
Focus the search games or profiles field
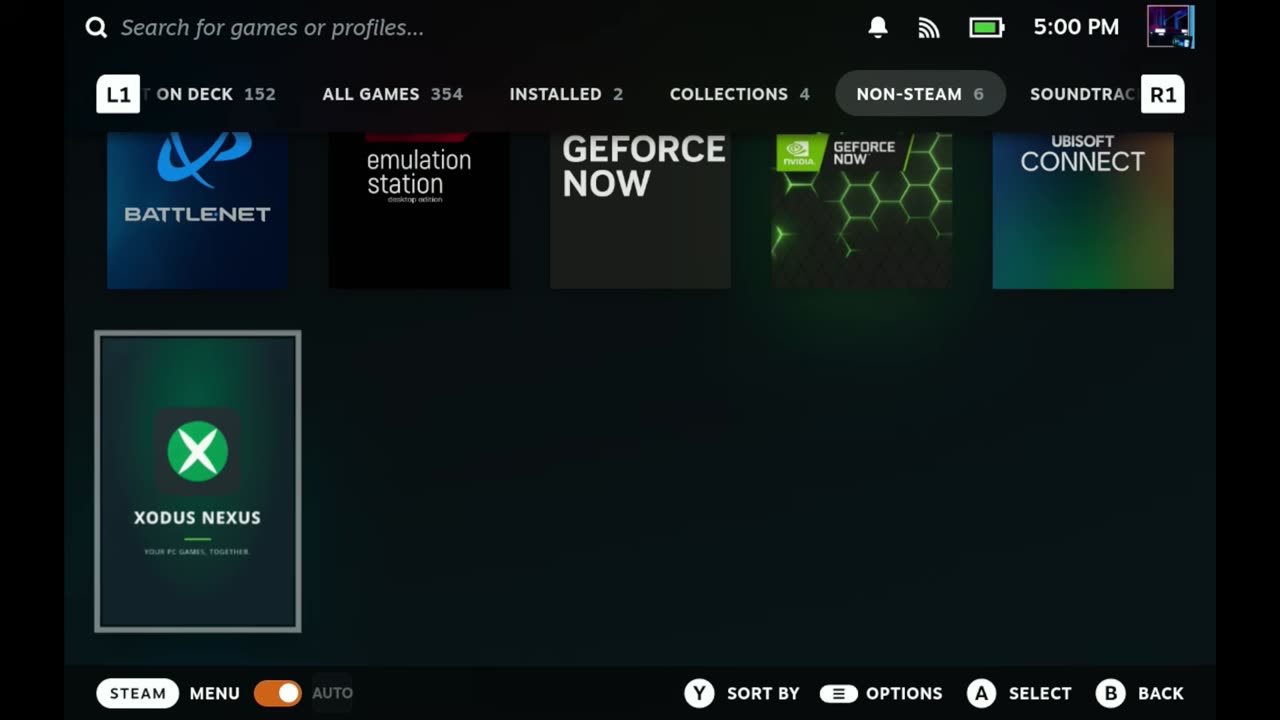pyautogui.click(x=272, y=28)
